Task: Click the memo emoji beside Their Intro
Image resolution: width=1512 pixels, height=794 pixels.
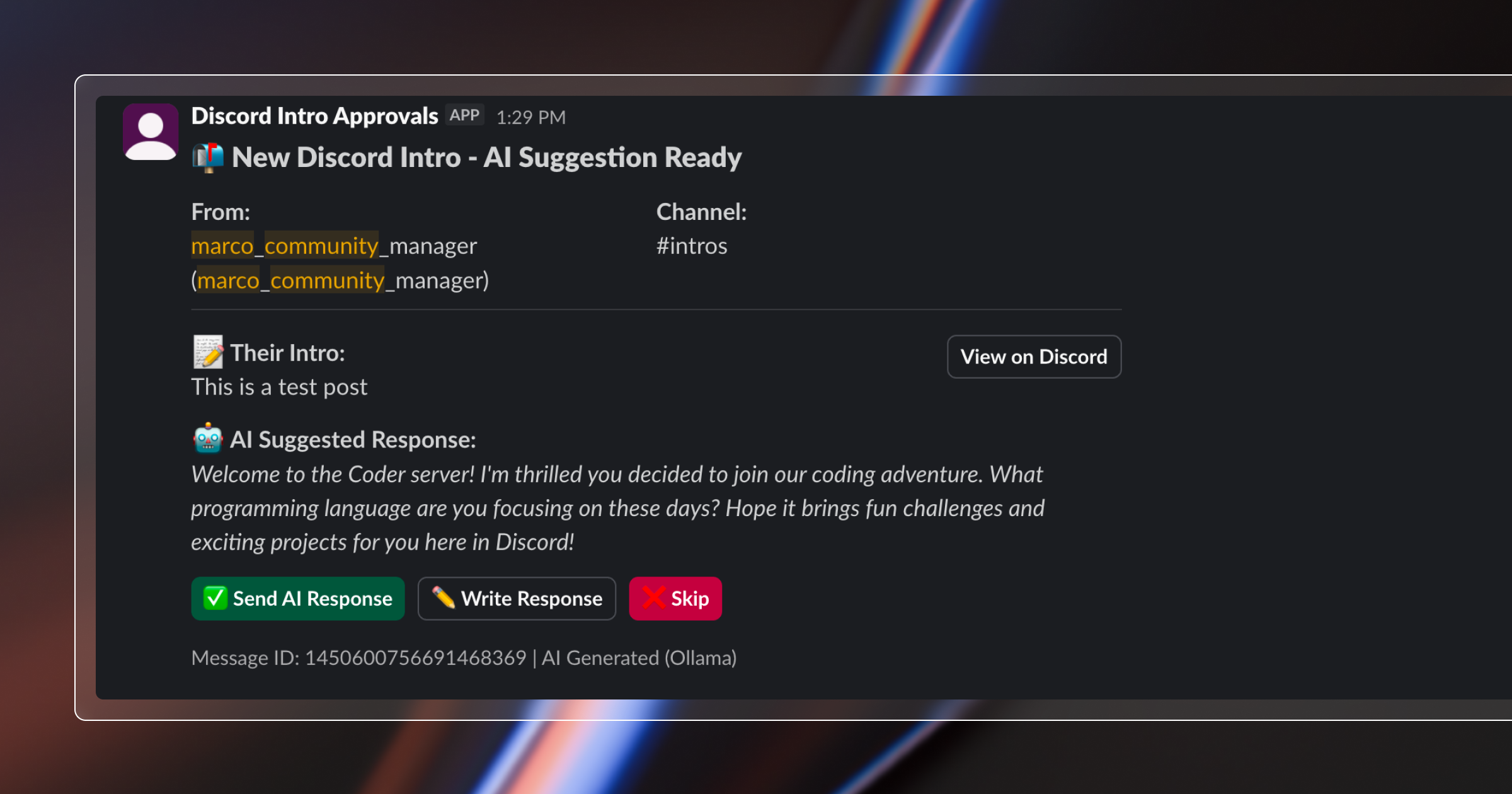Action: point(208,352)
